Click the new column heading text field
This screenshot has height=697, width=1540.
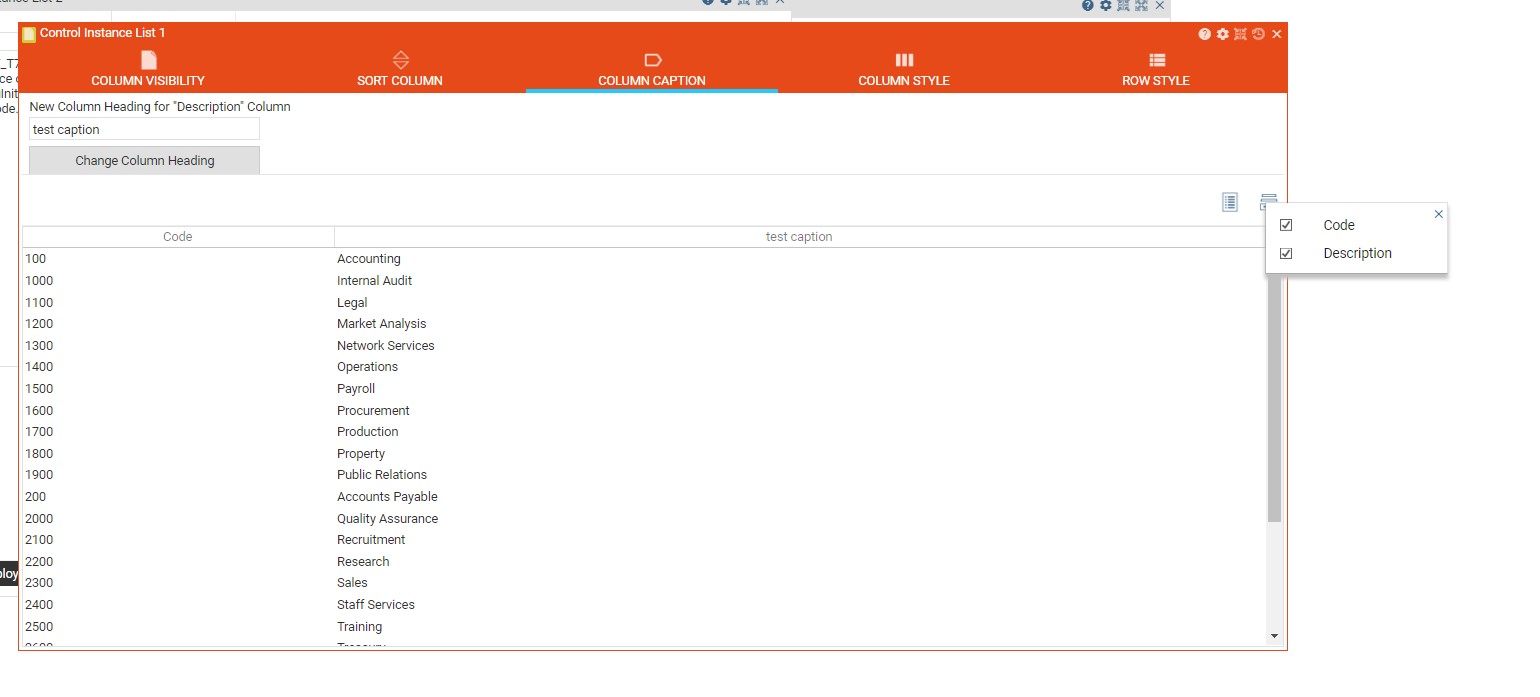coord(144,129)
